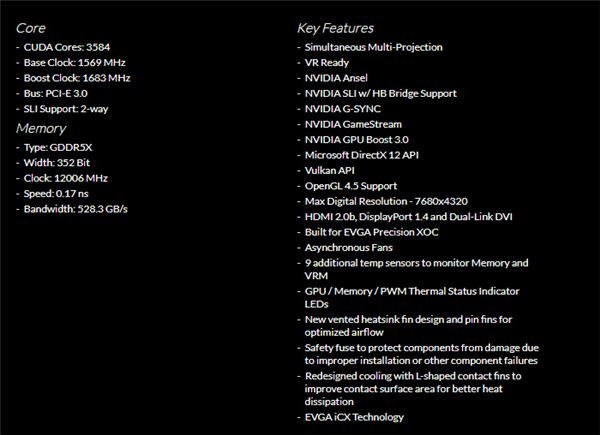The width and height of the screenshot is (600, 435).
Task: Select the CUDA Cores: 3584 line
Action: [x=73, y=47]
